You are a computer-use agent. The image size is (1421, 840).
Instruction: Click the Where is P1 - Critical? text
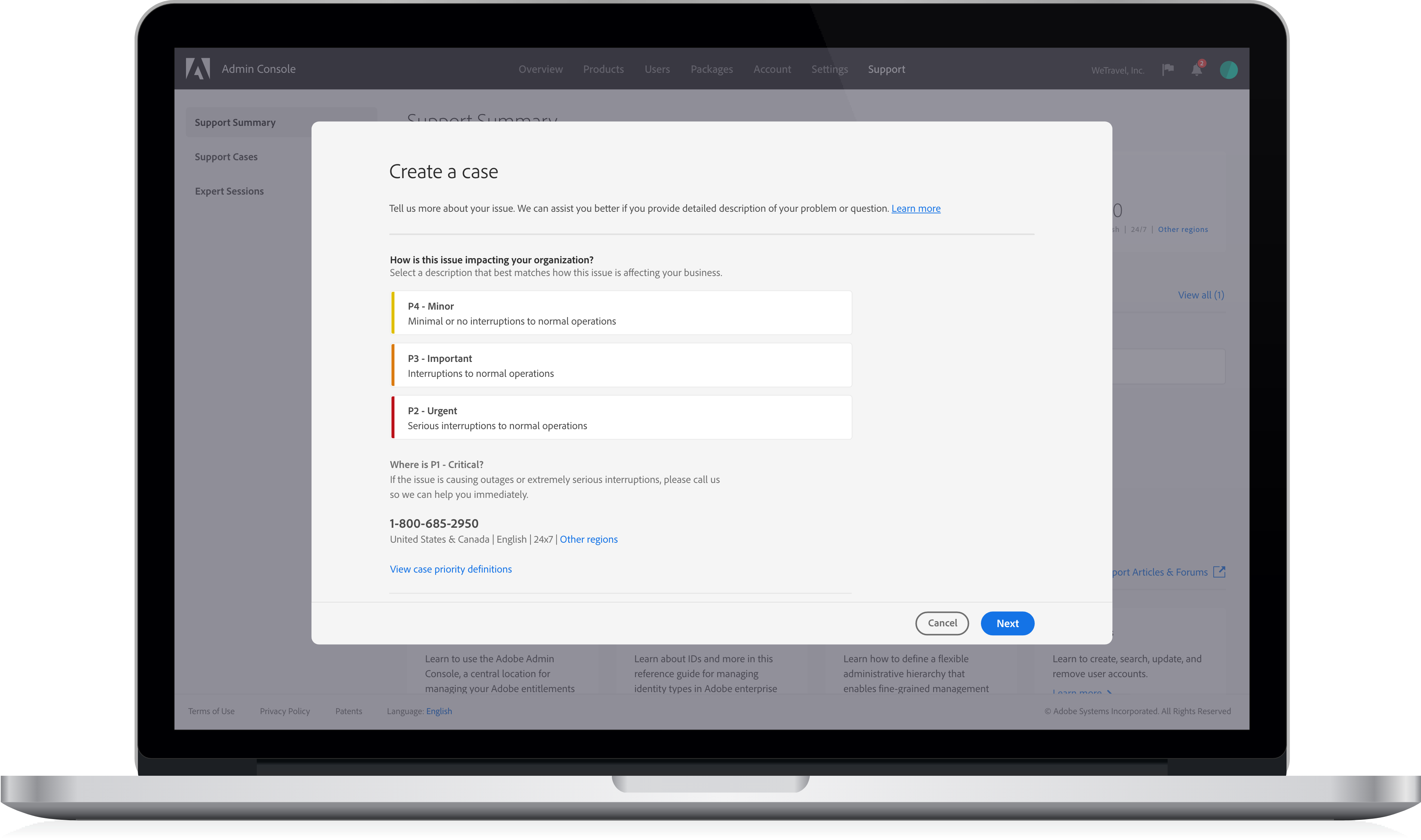[436, 465]
